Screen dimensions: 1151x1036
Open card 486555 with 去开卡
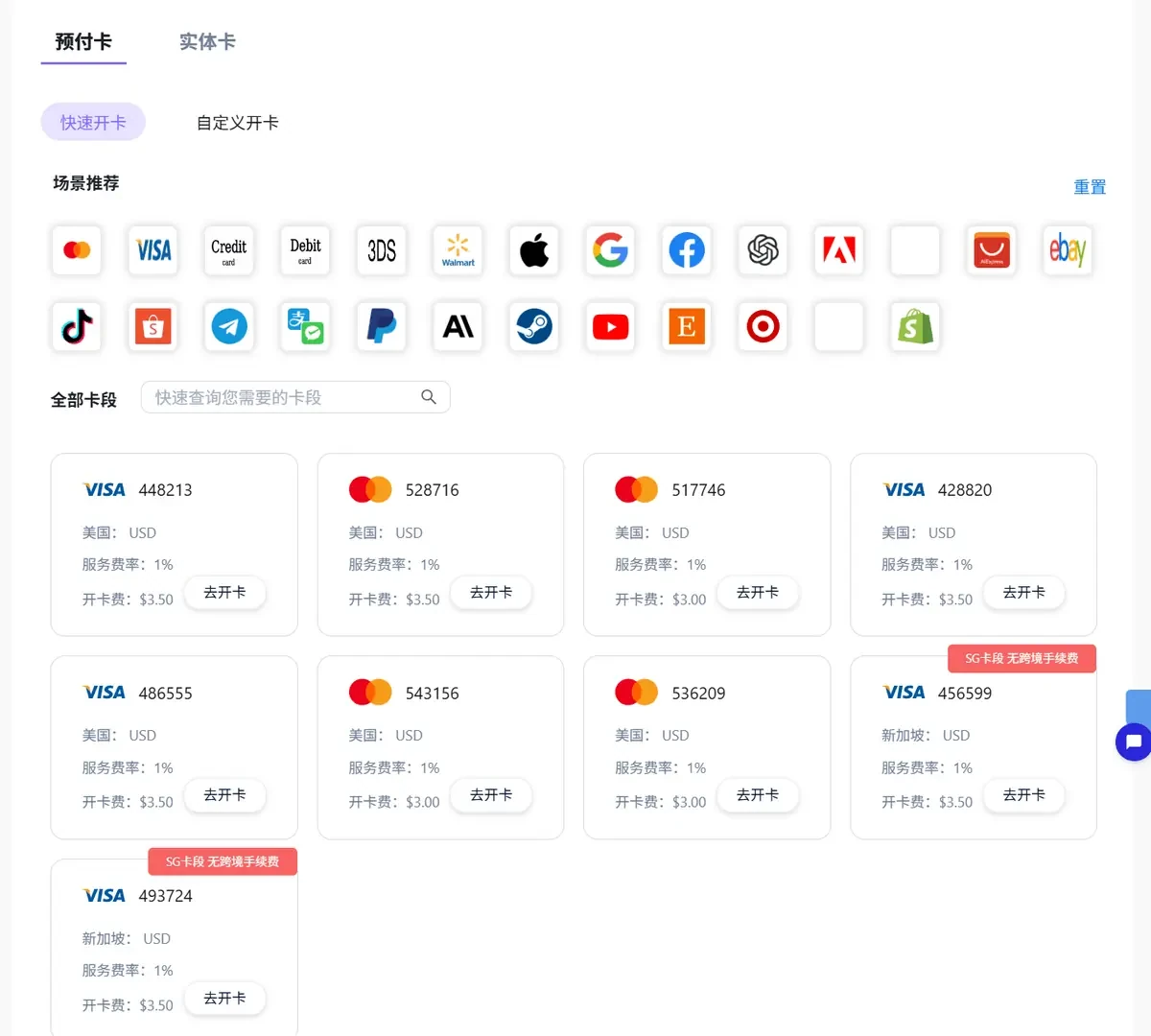(224, 795)
